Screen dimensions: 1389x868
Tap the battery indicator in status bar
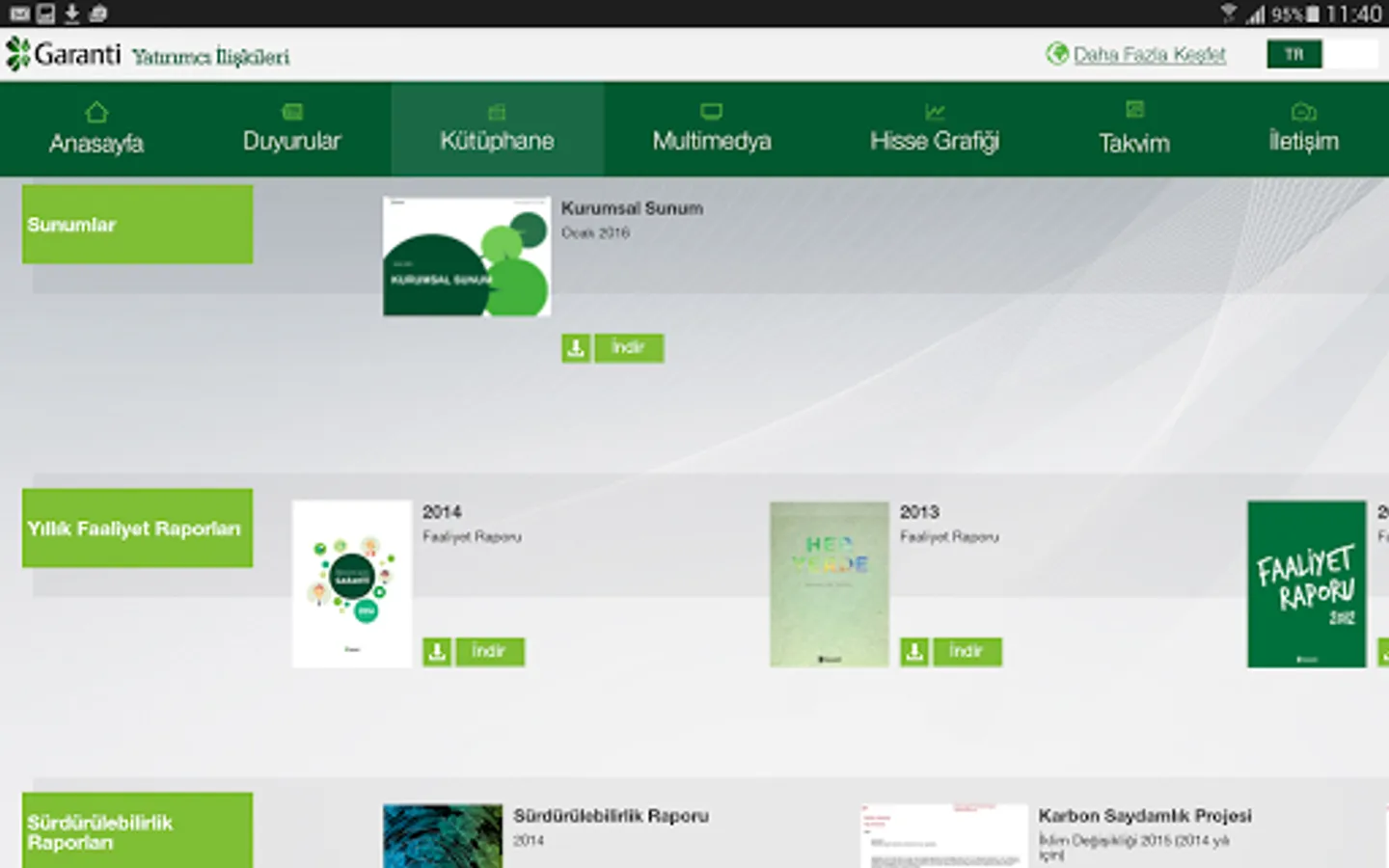point(1312,14)
